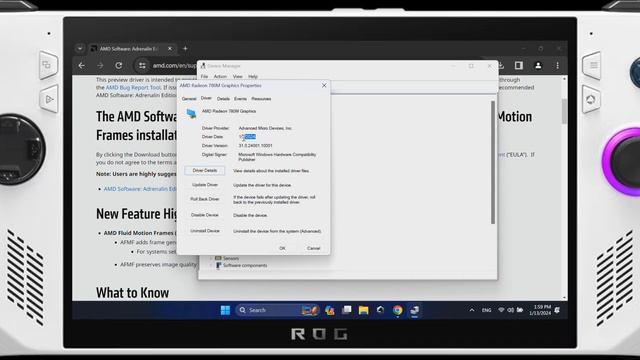Open File Explorer from taskbar

tap(364, 310)
